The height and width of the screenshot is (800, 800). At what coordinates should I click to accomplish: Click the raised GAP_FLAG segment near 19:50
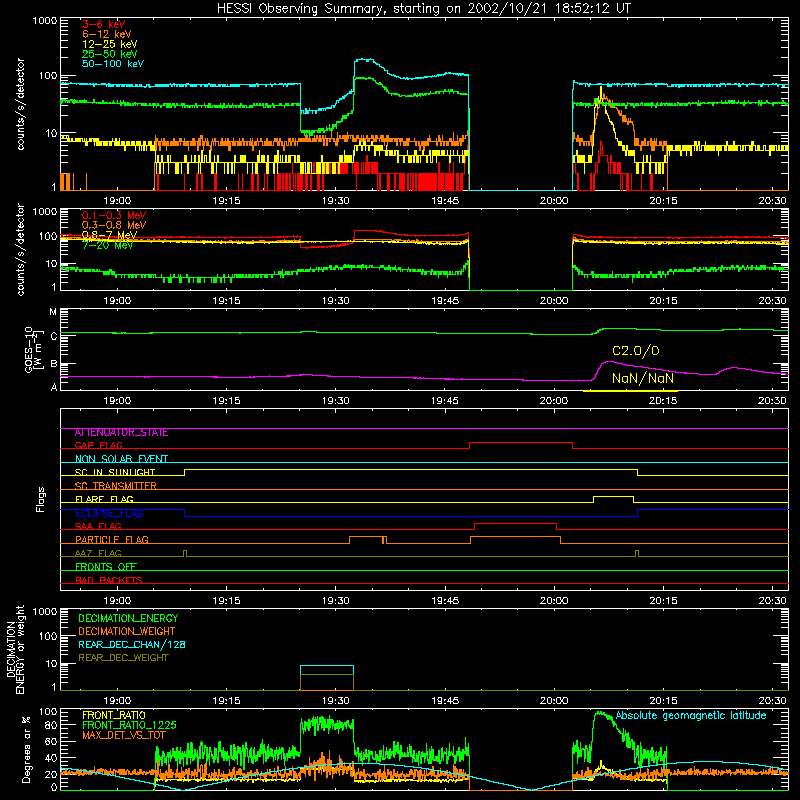click(521, 443)
